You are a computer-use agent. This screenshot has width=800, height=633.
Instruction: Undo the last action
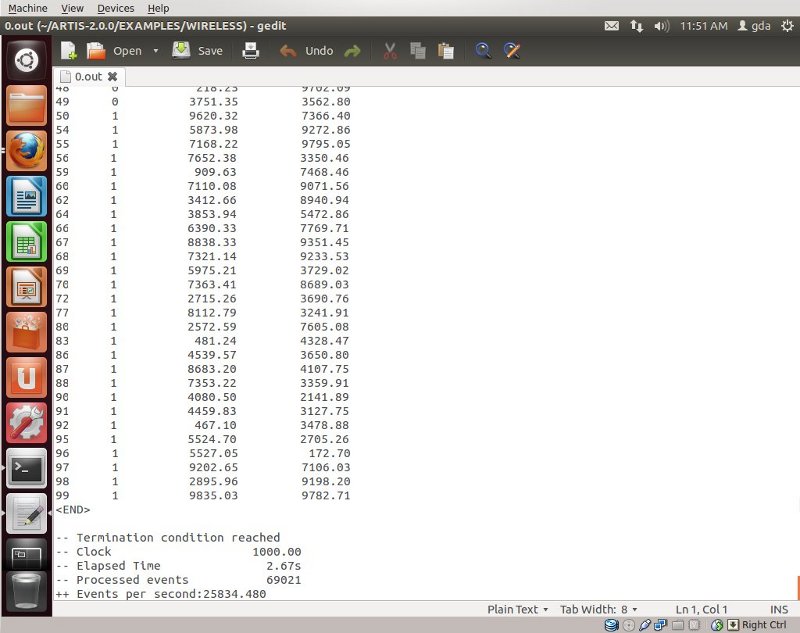click(306, 51)
